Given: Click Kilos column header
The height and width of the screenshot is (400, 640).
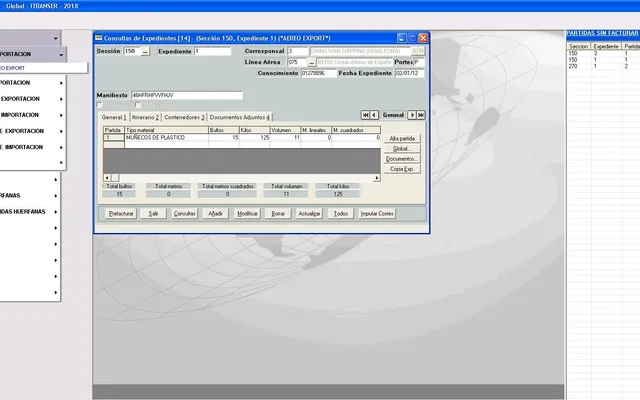Looking at the screenshot, I should pyautogui.click(x=255, y=130).
